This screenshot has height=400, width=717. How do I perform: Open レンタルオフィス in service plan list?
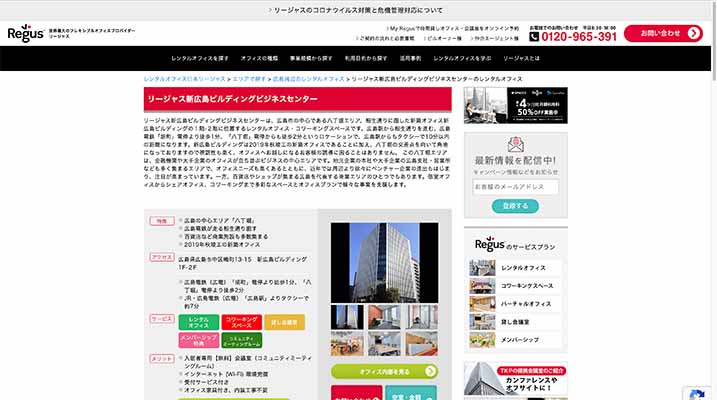[515, 268]
